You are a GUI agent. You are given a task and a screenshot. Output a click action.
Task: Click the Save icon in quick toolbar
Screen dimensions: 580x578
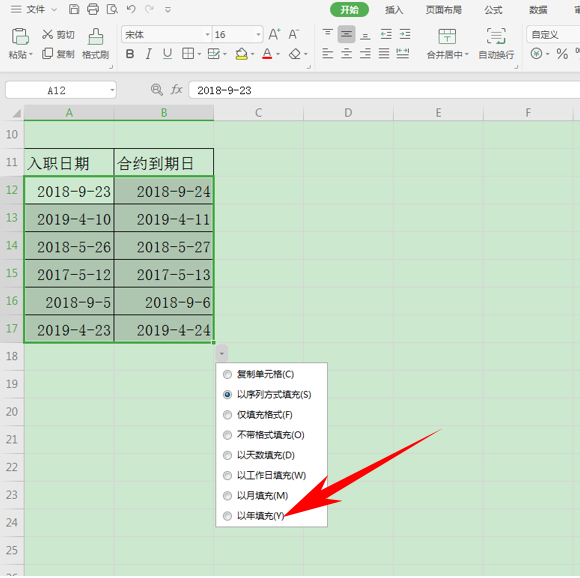[x=74, y=9]
